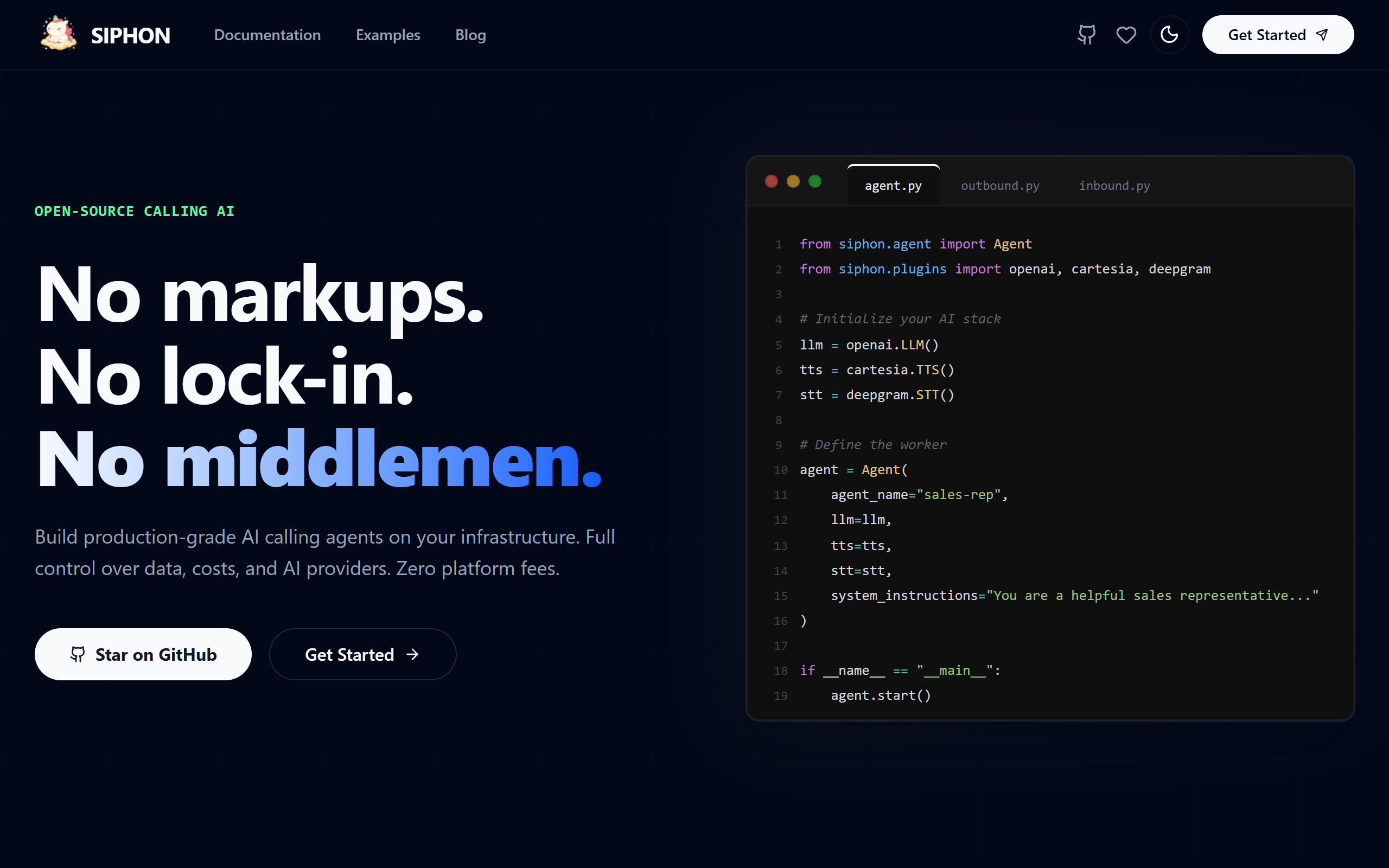Click the SIPHON brand name
Screen dimensions: 1389x868
tap(131, 36)
